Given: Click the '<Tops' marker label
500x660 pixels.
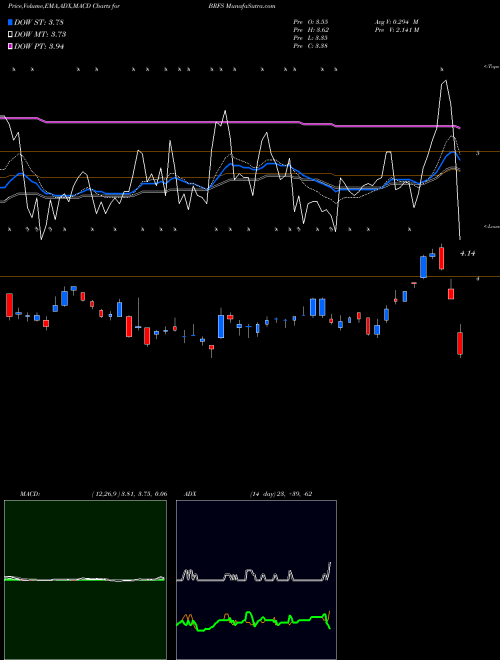Looking at the screenshot, I should [491, 67].
